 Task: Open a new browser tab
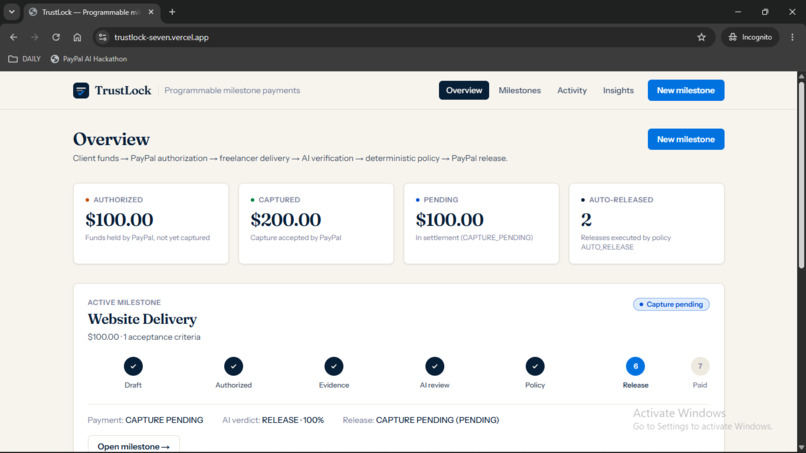click(172, 12)
